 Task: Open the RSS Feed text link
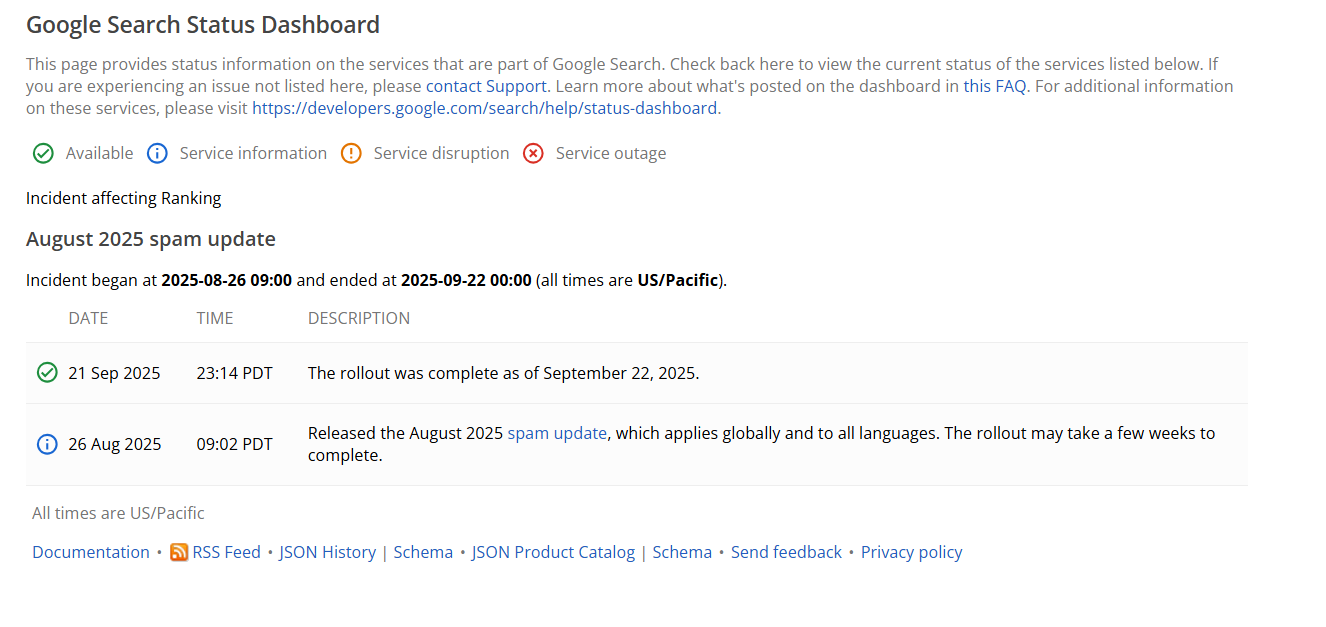click(227, 552)
